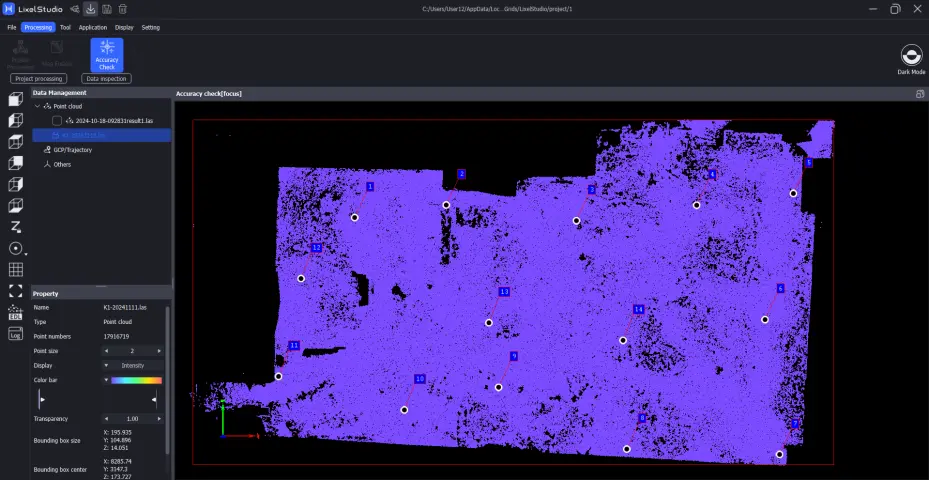Click the Project processing button
The height and width of the screenshot is (480, 929).
38,78
